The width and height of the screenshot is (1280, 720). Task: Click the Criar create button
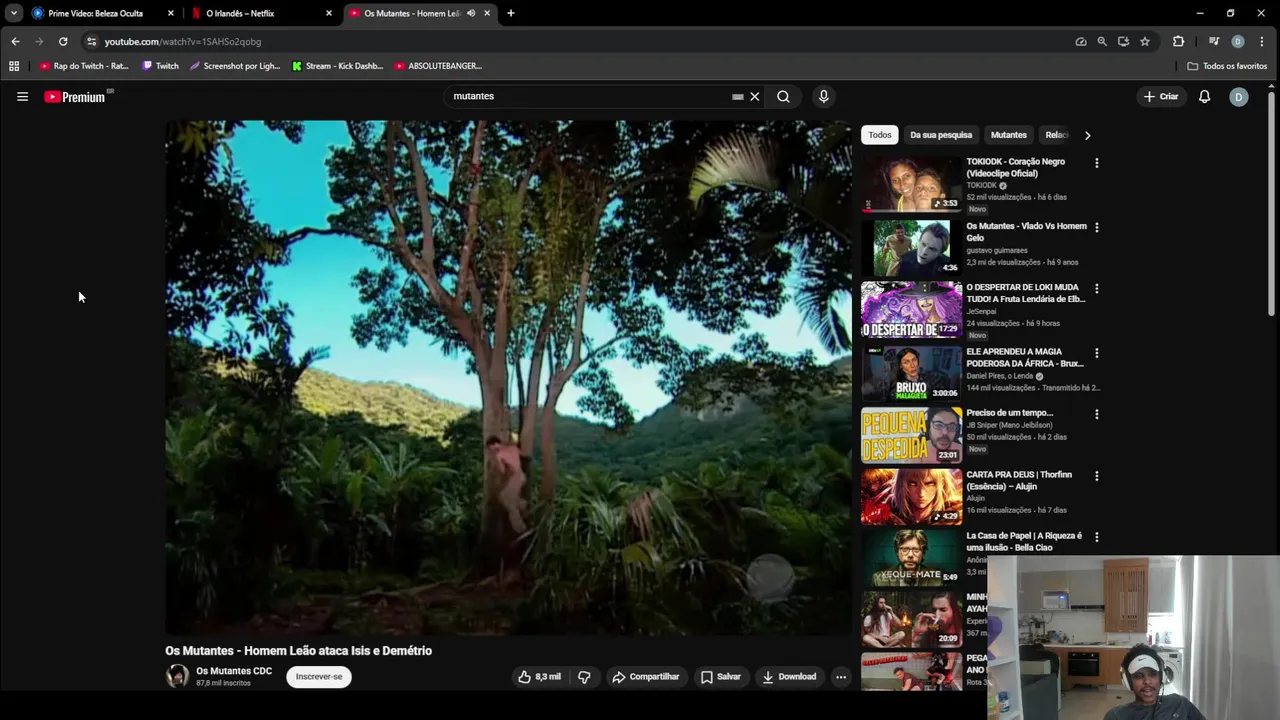pyautogui.click(x=1161, y=97)
